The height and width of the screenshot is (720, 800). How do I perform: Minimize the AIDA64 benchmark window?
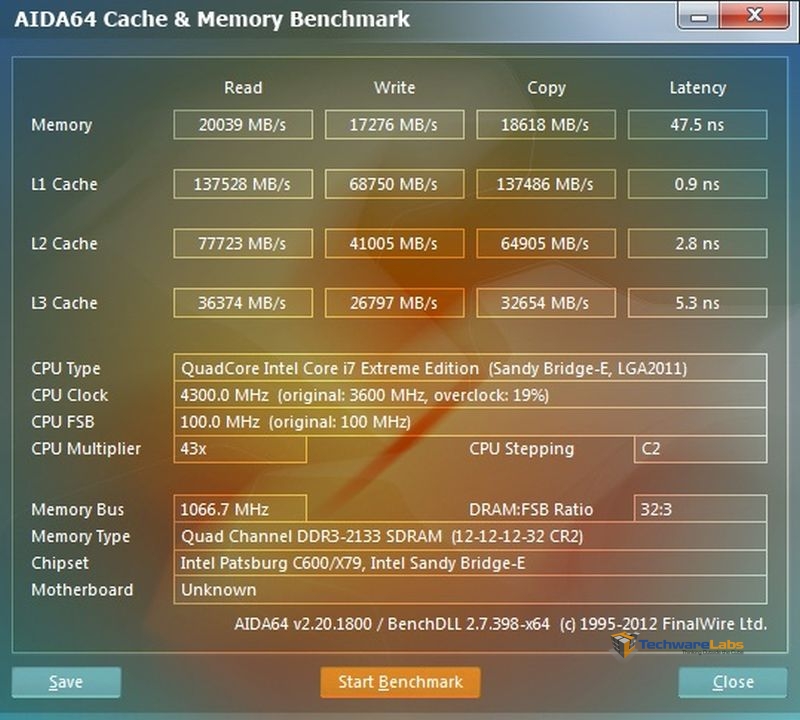click(699, 16)
